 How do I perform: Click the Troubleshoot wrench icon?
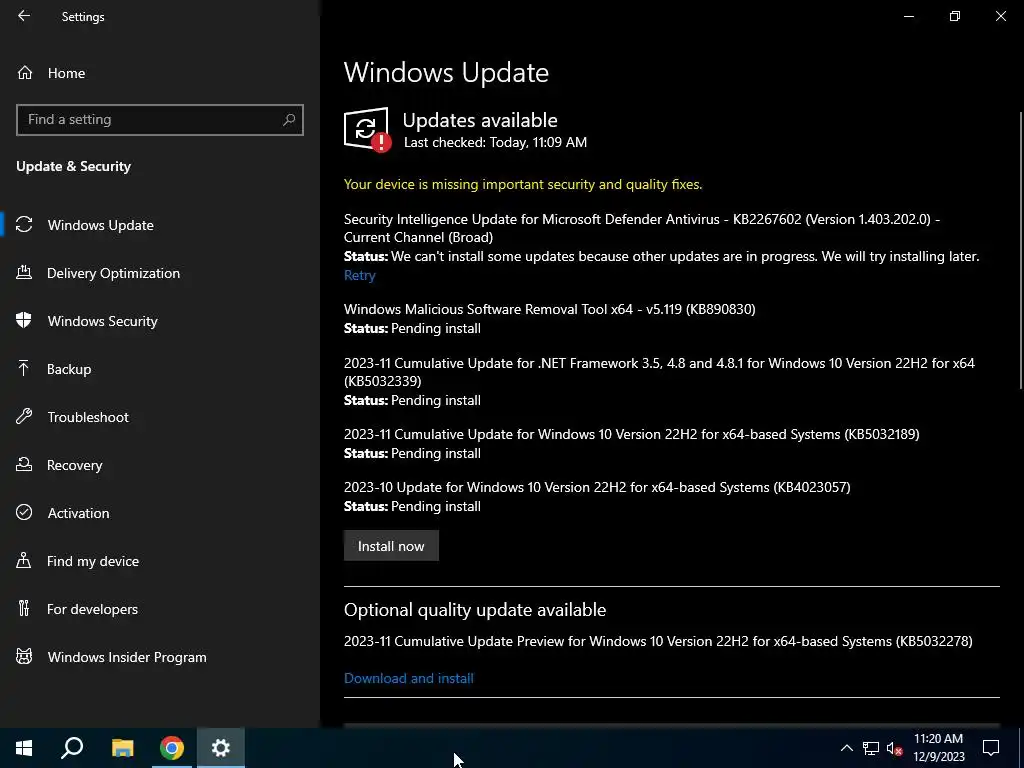(x=24, y=417)
